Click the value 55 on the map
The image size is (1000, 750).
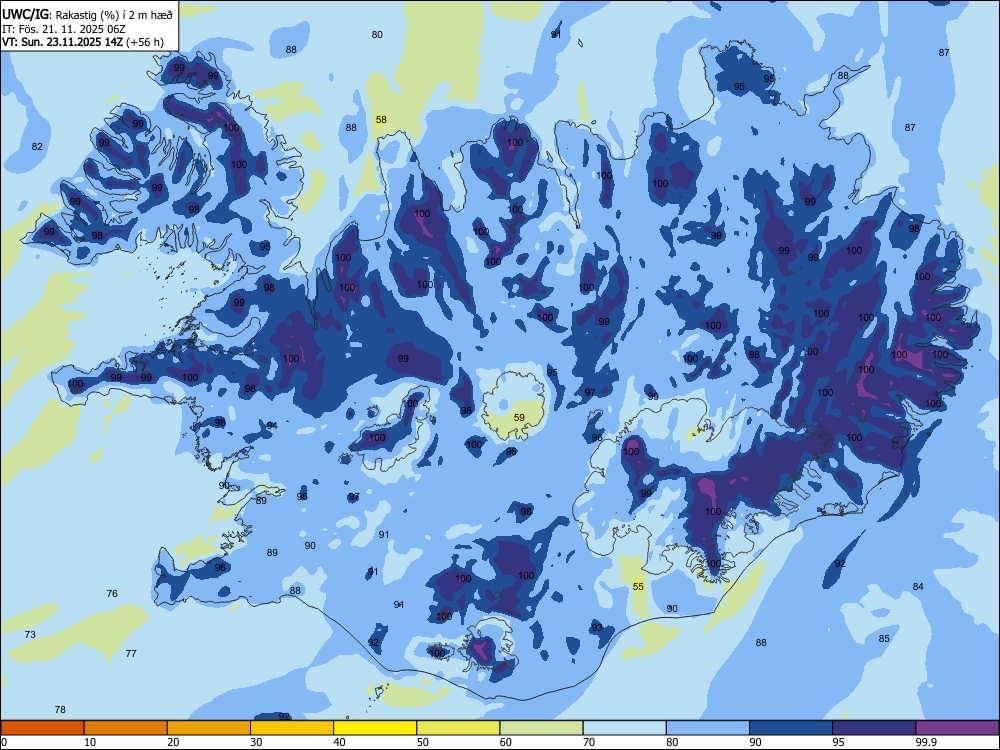pyautogui.click(x=638, y=587)
